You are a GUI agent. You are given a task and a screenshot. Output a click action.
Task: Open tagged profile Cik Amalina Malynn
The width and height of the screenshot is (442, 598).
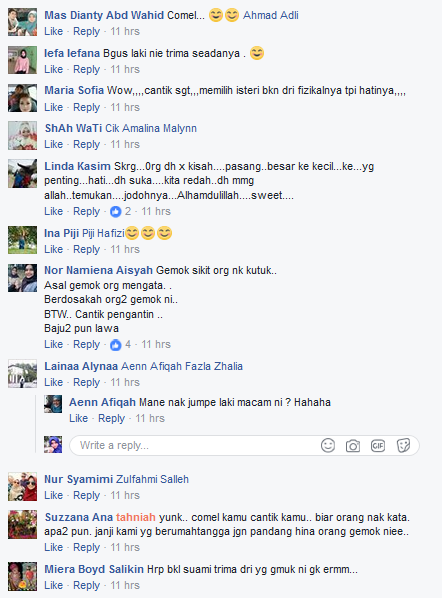coord(151,128)
